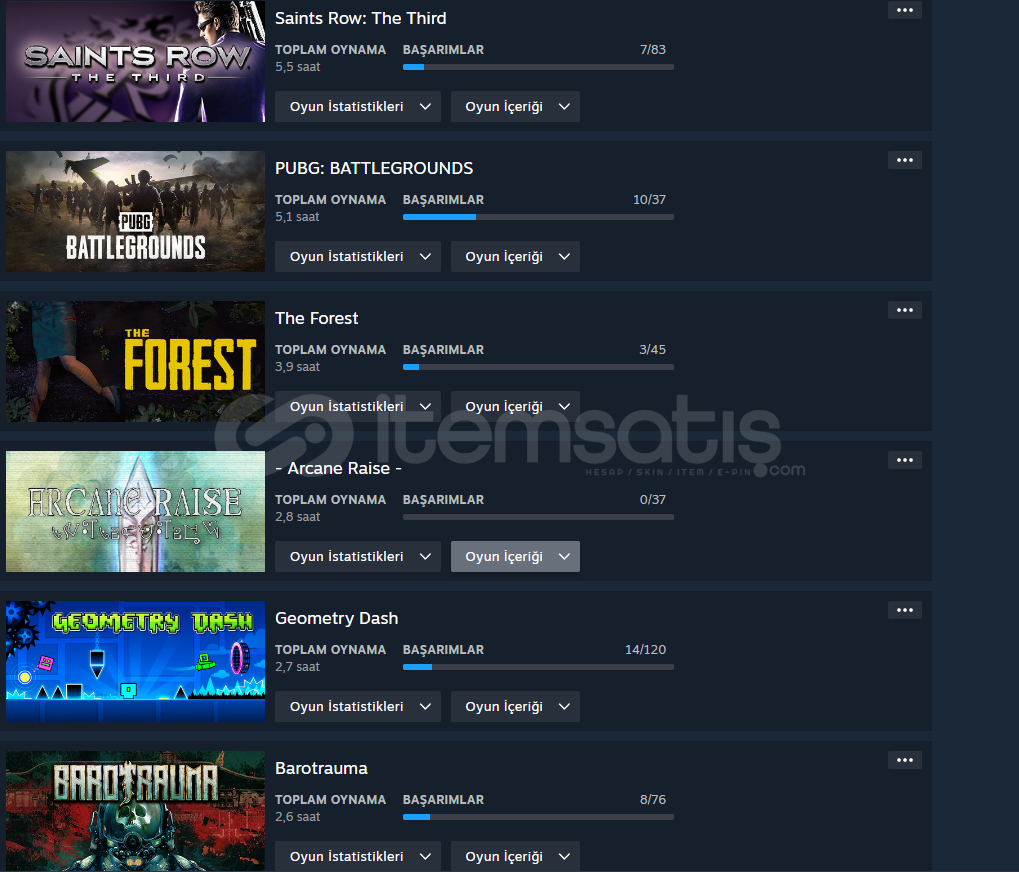Expand Oyun İstatistikleri for Geometry Dash
Image resolution: width=1019 pixels, height=872 pixels.
pos(357,707)
